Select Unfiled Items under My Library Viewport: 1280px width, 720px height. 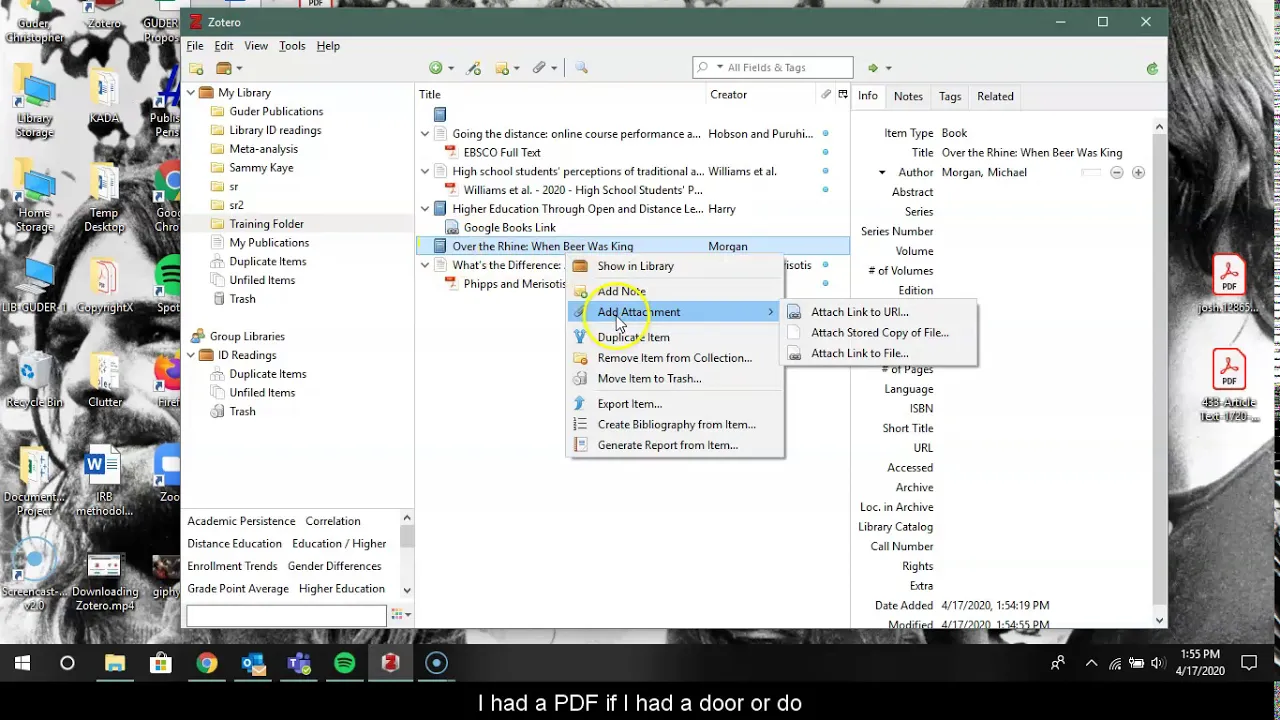point(262,280)
